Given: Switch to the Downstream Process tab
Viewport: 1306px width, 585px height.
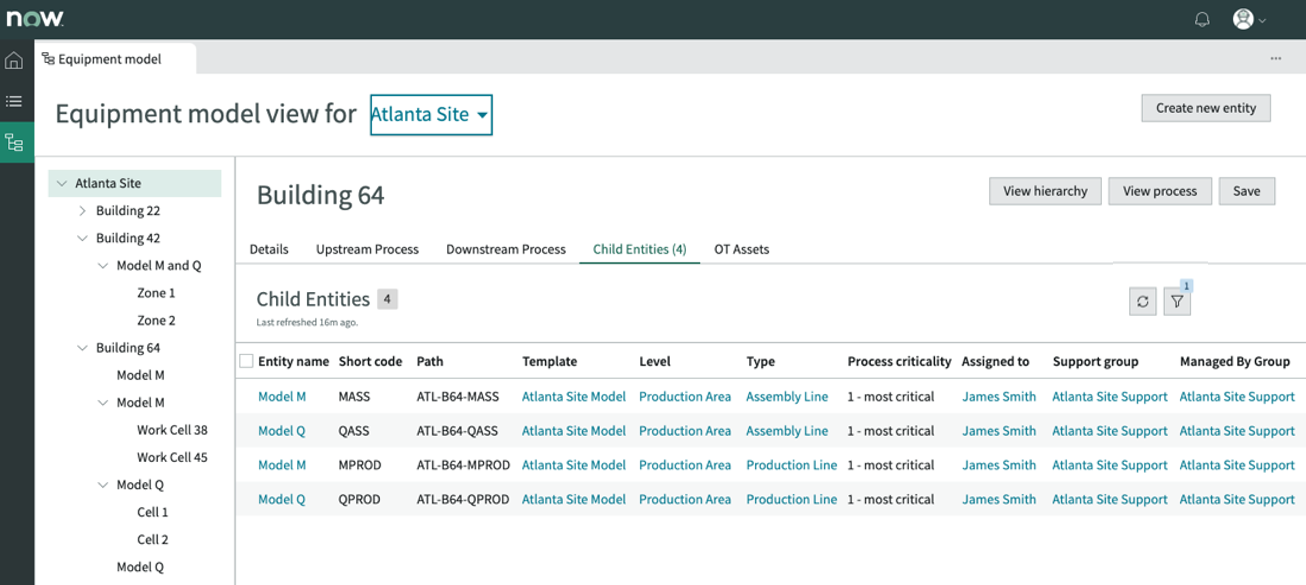Looking at the screenshot, I should [x=506, y=249].
